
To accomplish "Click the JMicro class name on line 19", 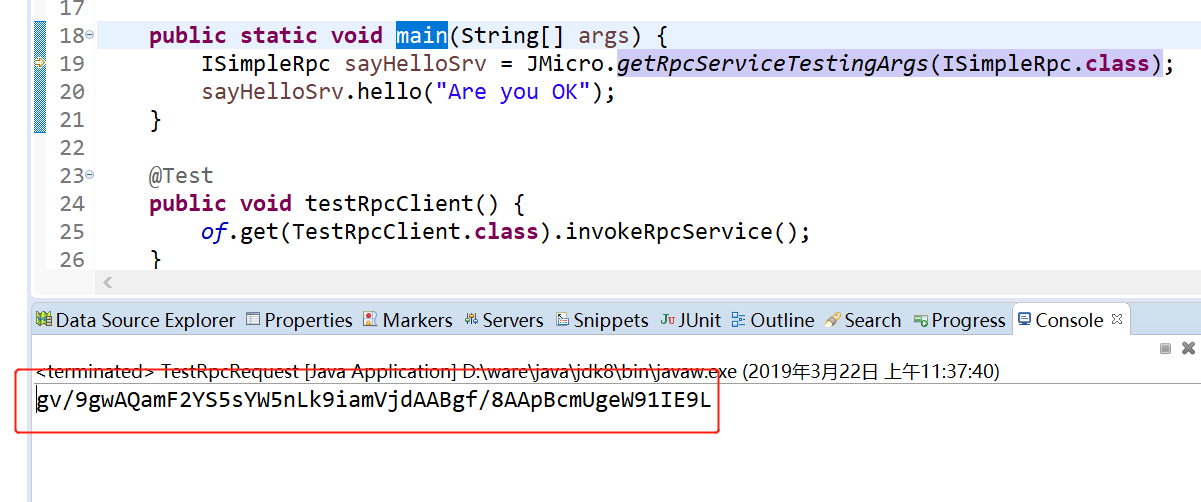I will (570, 64).
